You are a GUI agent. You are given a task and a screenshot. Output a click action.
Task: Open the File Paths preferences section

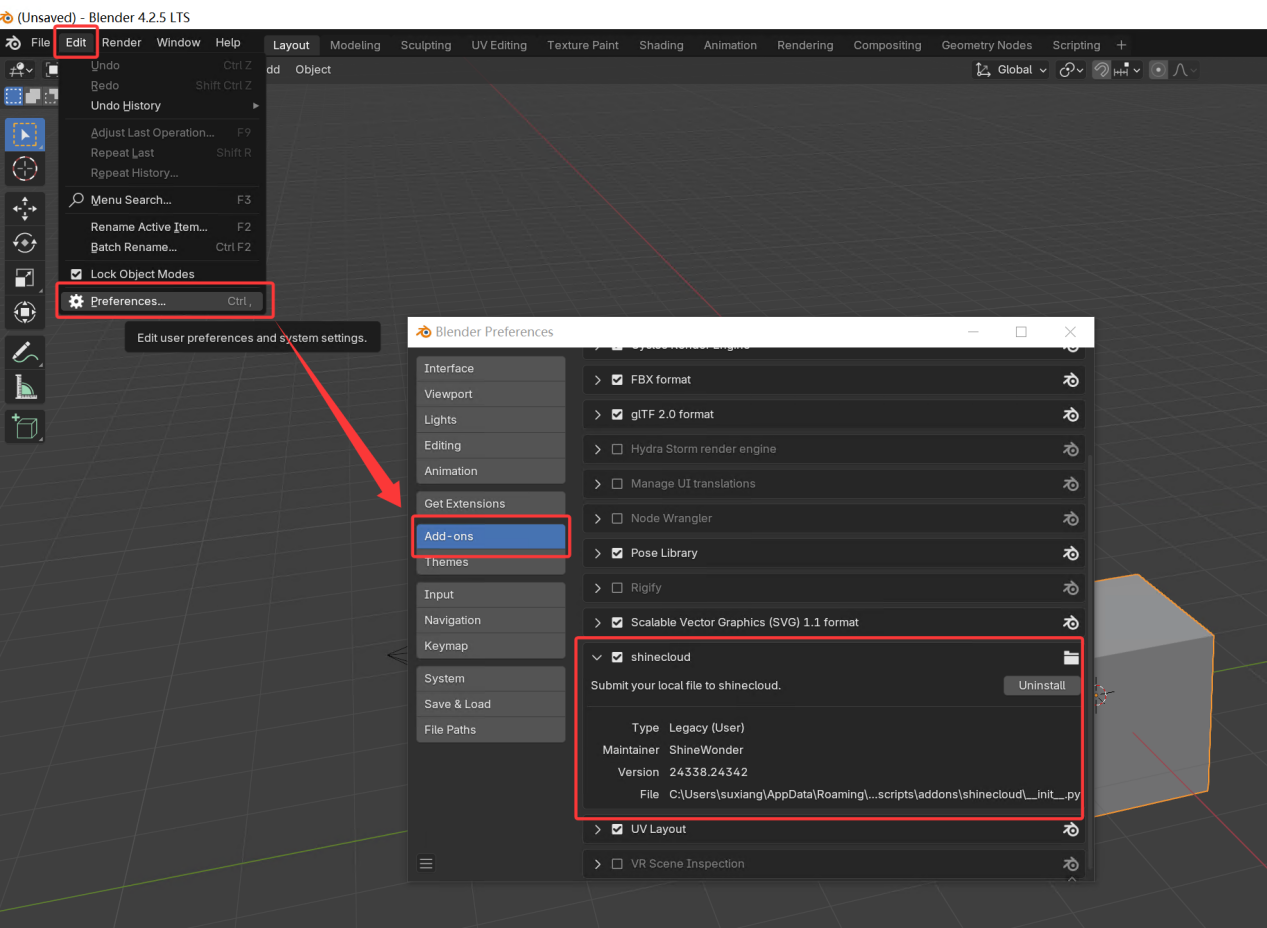491,730
